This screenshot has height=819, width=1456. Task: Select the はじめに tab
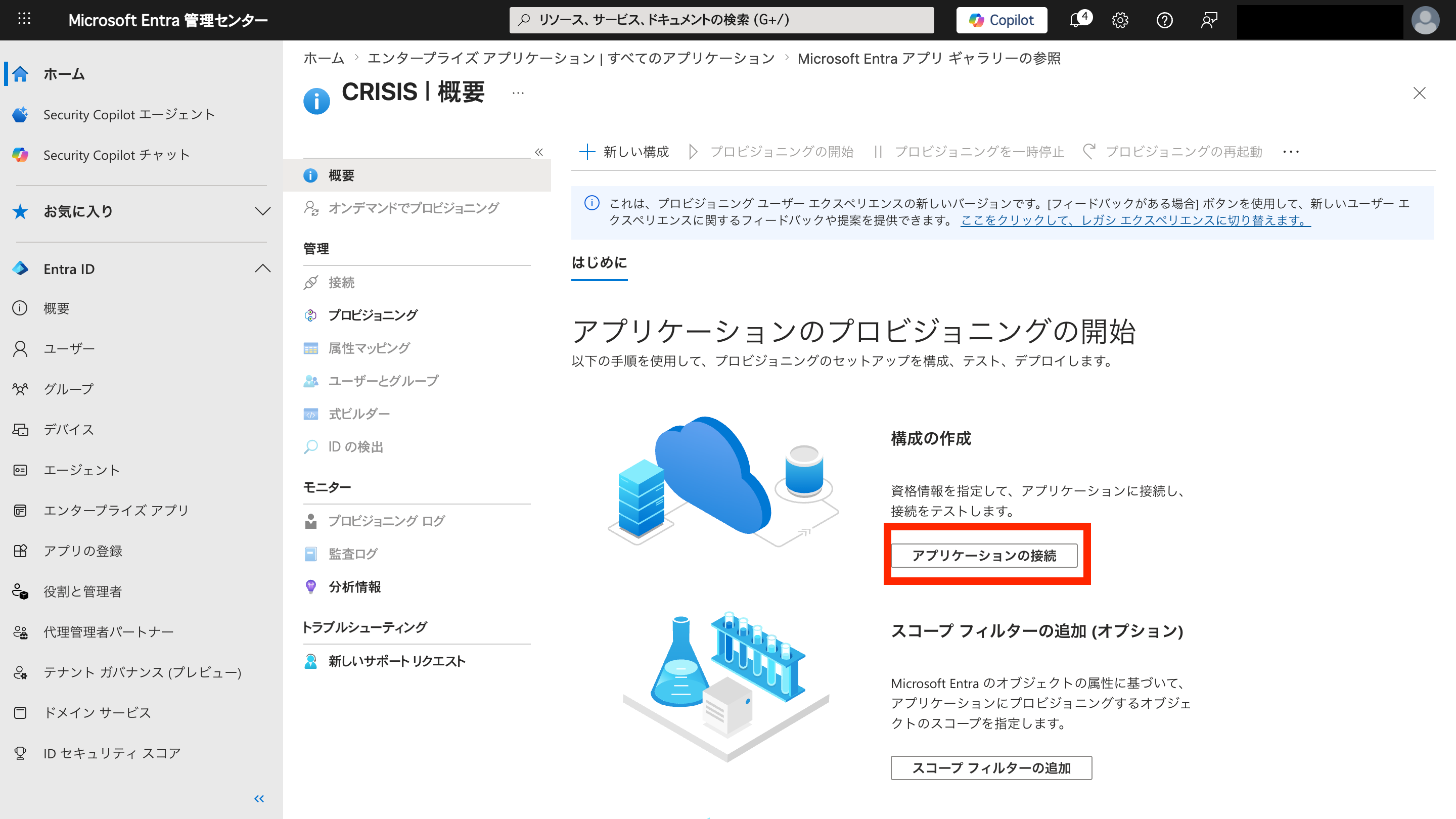[x=599, y=263]
